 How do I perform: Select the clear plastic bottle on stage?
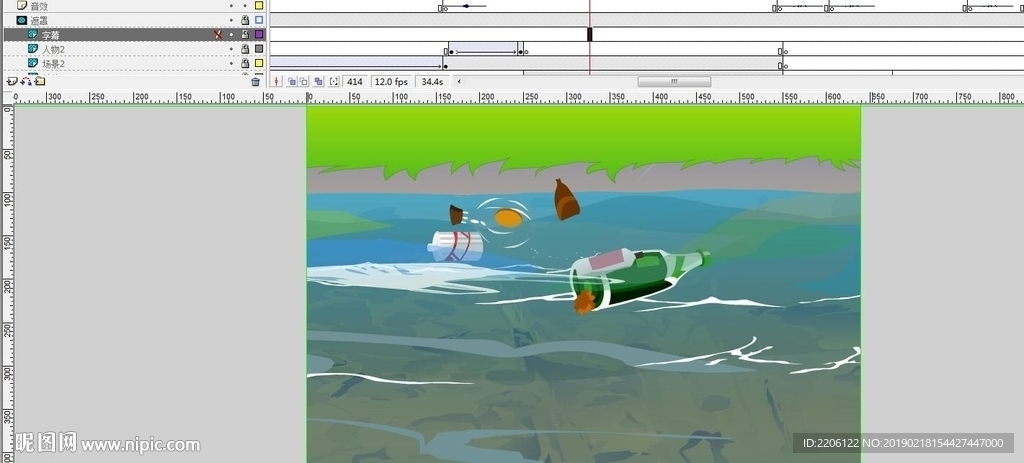tap(455, 246)
